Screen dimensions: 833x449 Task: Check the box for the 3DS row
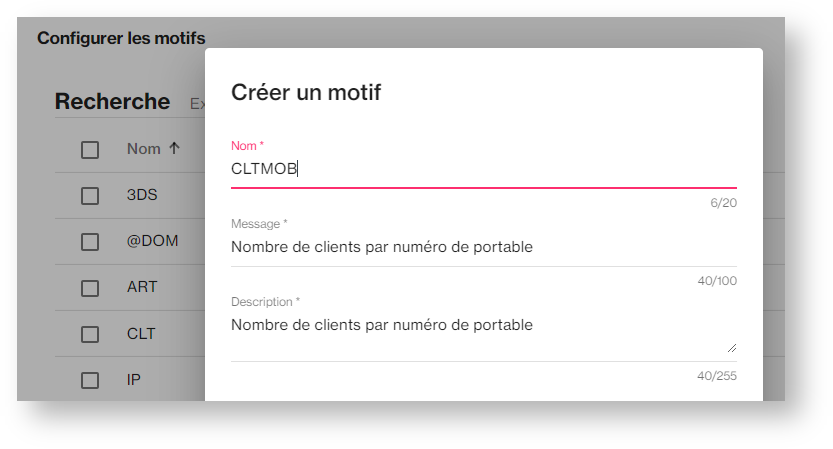tap(90, 196)
